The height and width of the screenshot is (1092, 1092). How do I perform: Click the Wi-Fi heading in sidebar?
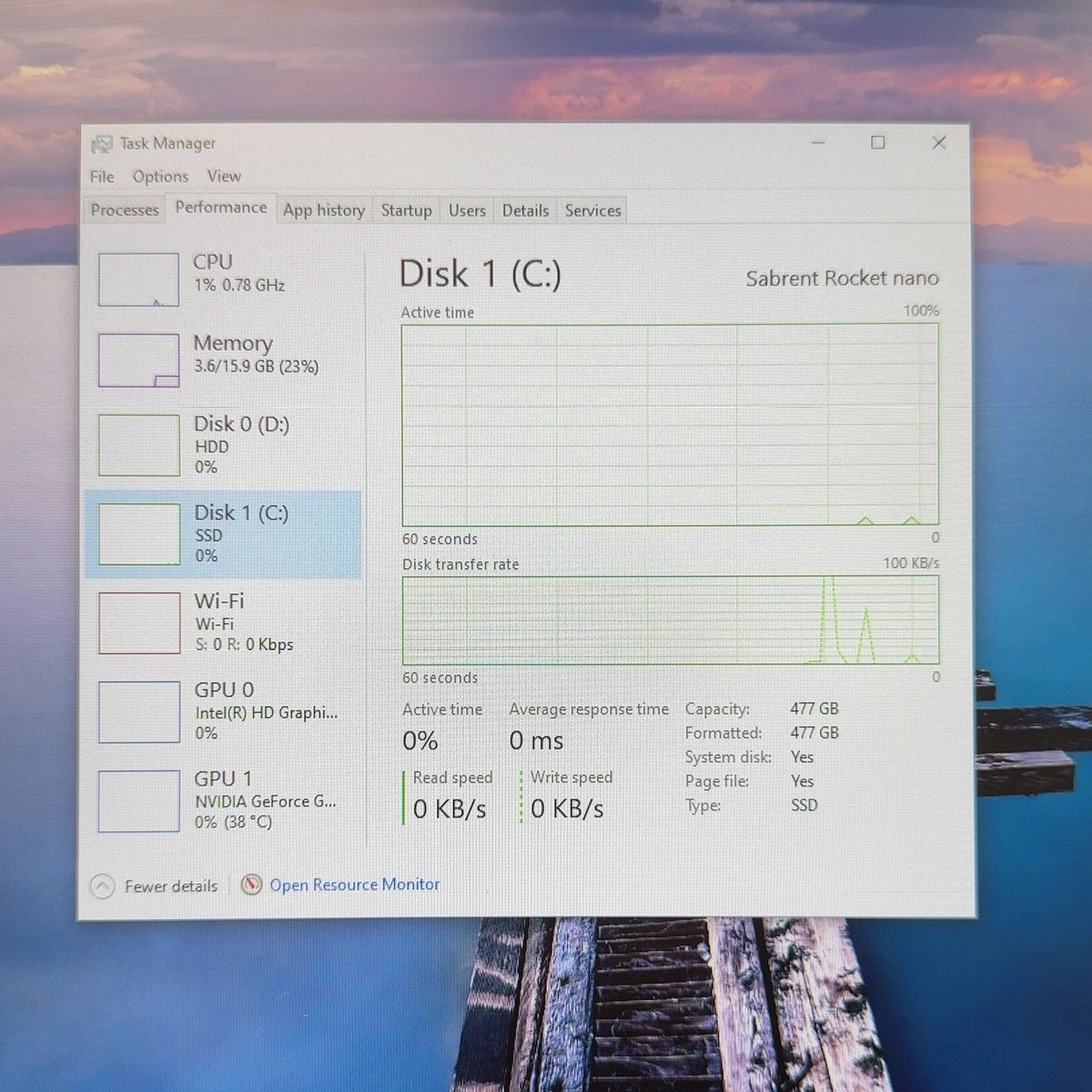coord(219,602)
